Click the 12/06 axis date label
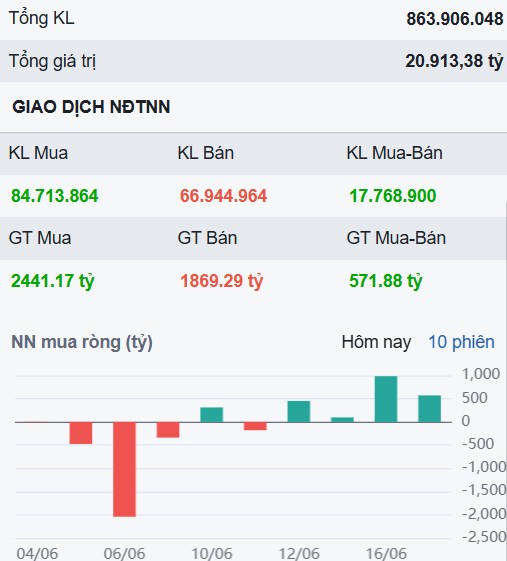Screen dimensions: 507x561 point(299,553)
